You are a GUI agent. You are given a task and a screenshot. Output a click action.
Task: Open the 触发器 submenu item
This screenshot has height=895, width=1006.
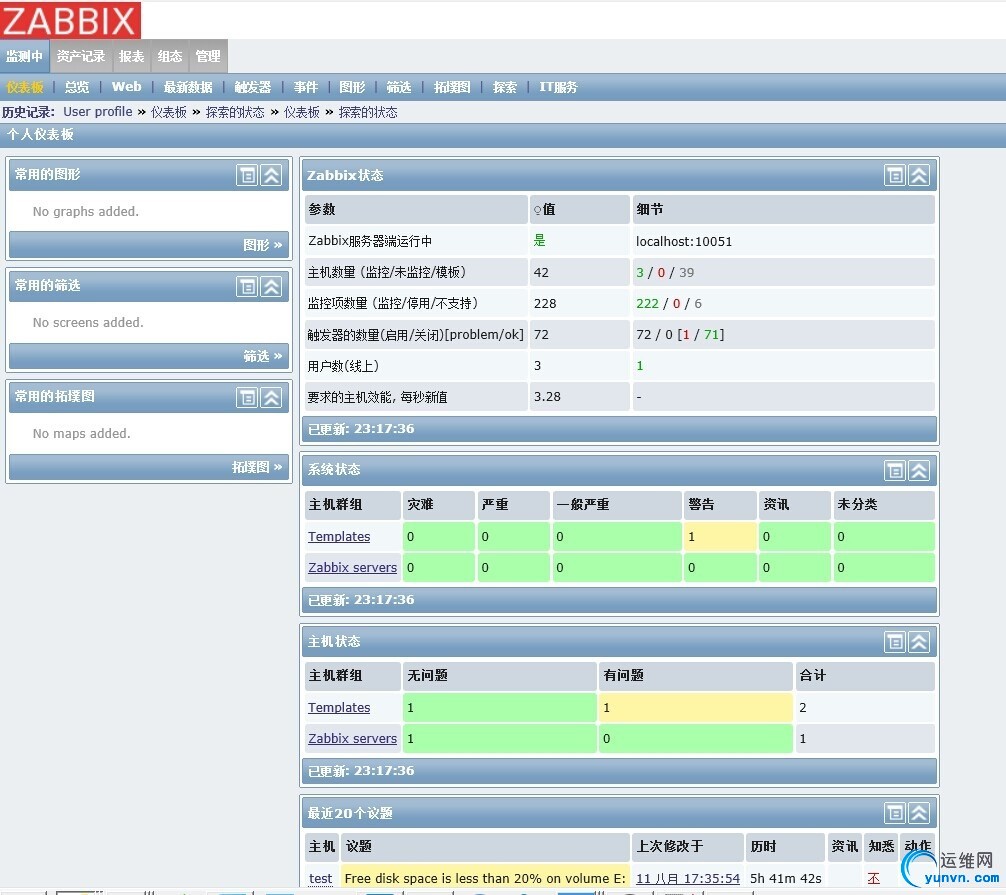(x=253, y=87)
